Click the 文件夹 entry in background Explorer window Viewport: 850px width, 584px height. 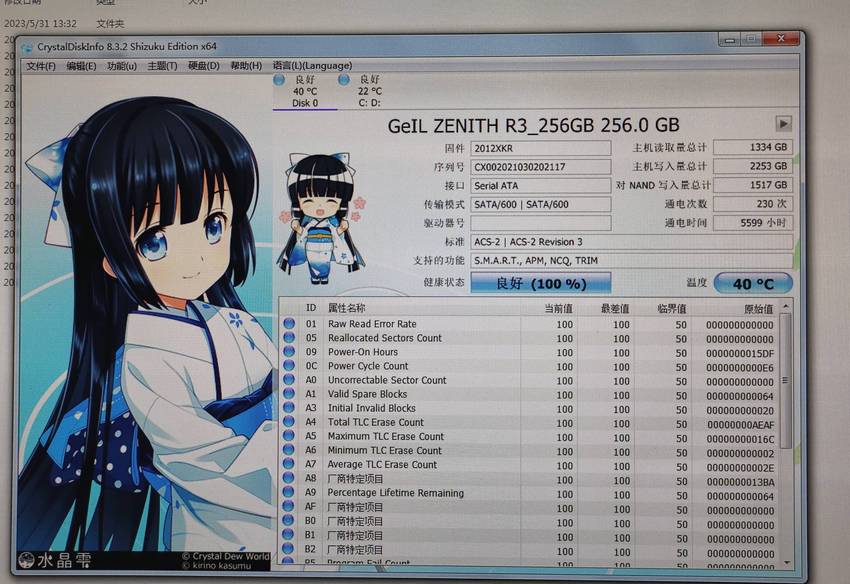[x=110, y=23]
